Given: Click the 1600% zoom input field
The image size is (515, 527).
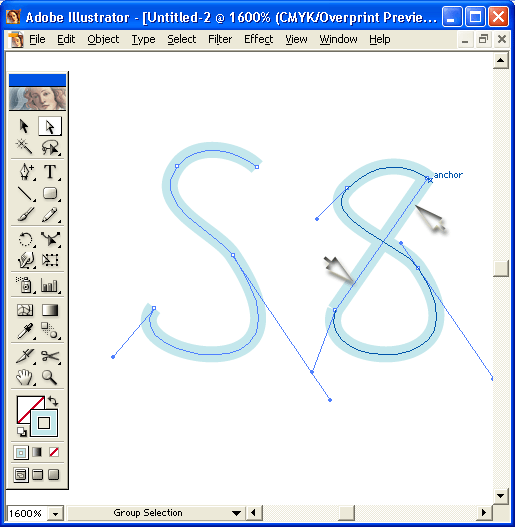Looking at the screenshot, I should click(x=28, y=514).
